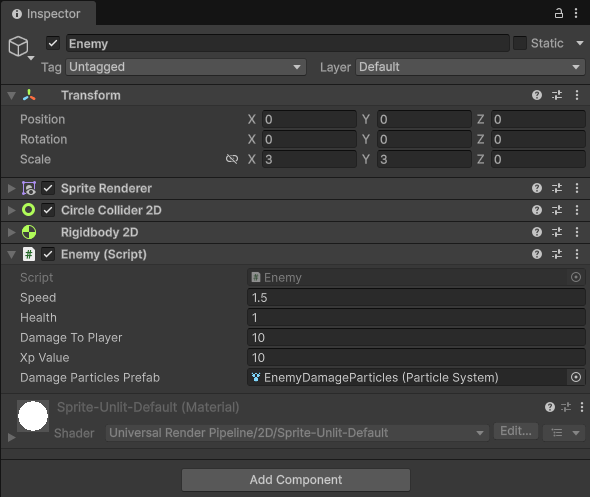Viewport: 590px width, 497px height.
Task: Open material help reference icon
Action: pyautogui.click(x=550, y=407)
